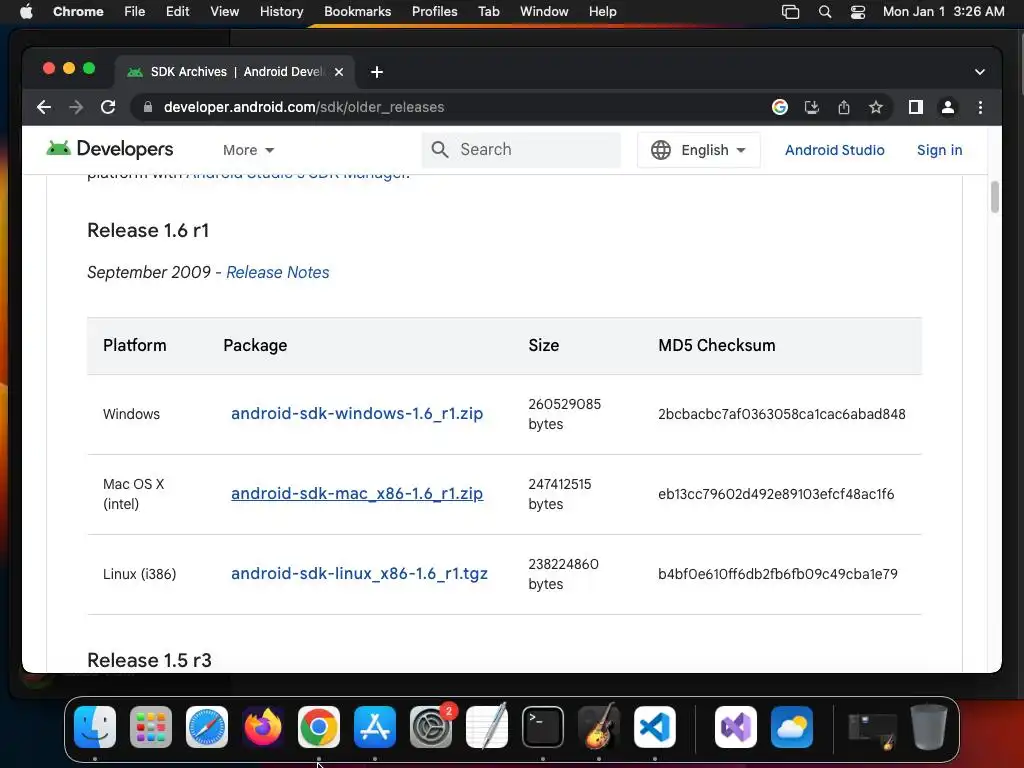Open the Apple menu
The width and height of the screenshot is (1024, 768).
click(x=26, y=12)
